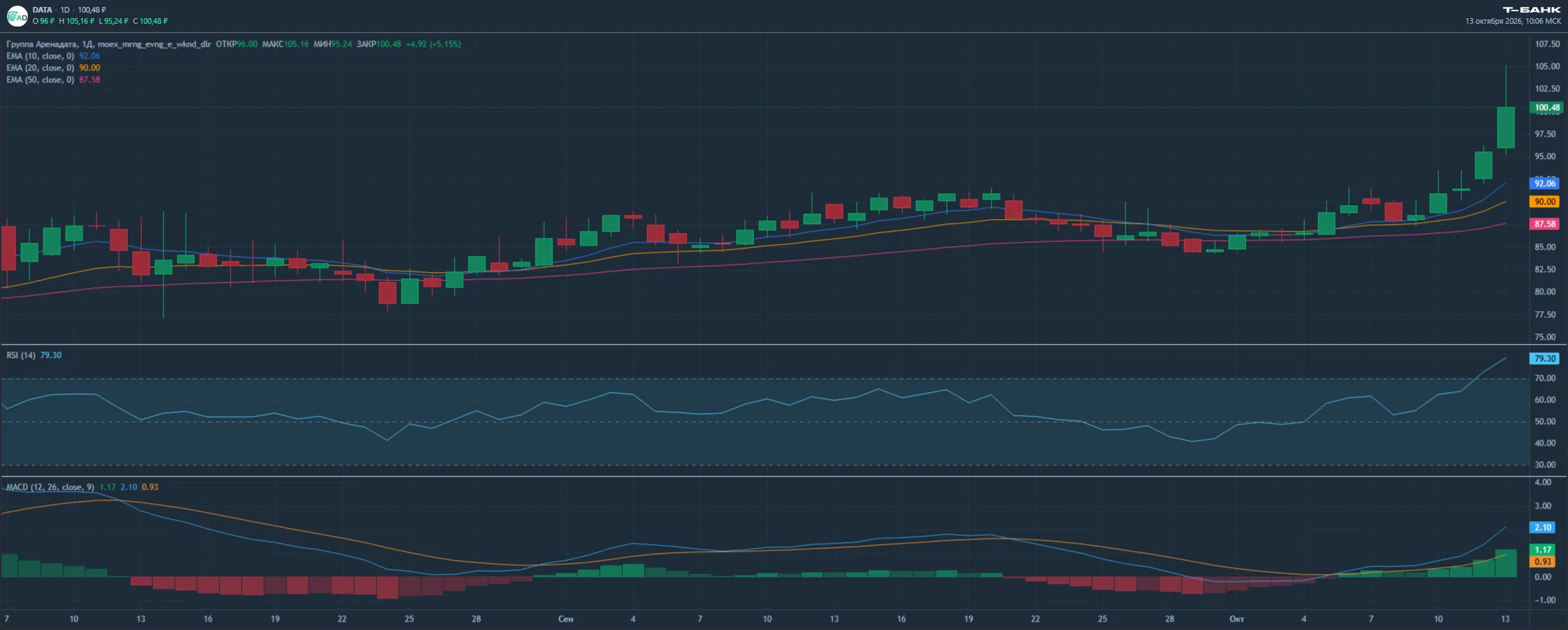
Task: Click the +4.92 (+5.15%) change value
Action: (433, 44)
